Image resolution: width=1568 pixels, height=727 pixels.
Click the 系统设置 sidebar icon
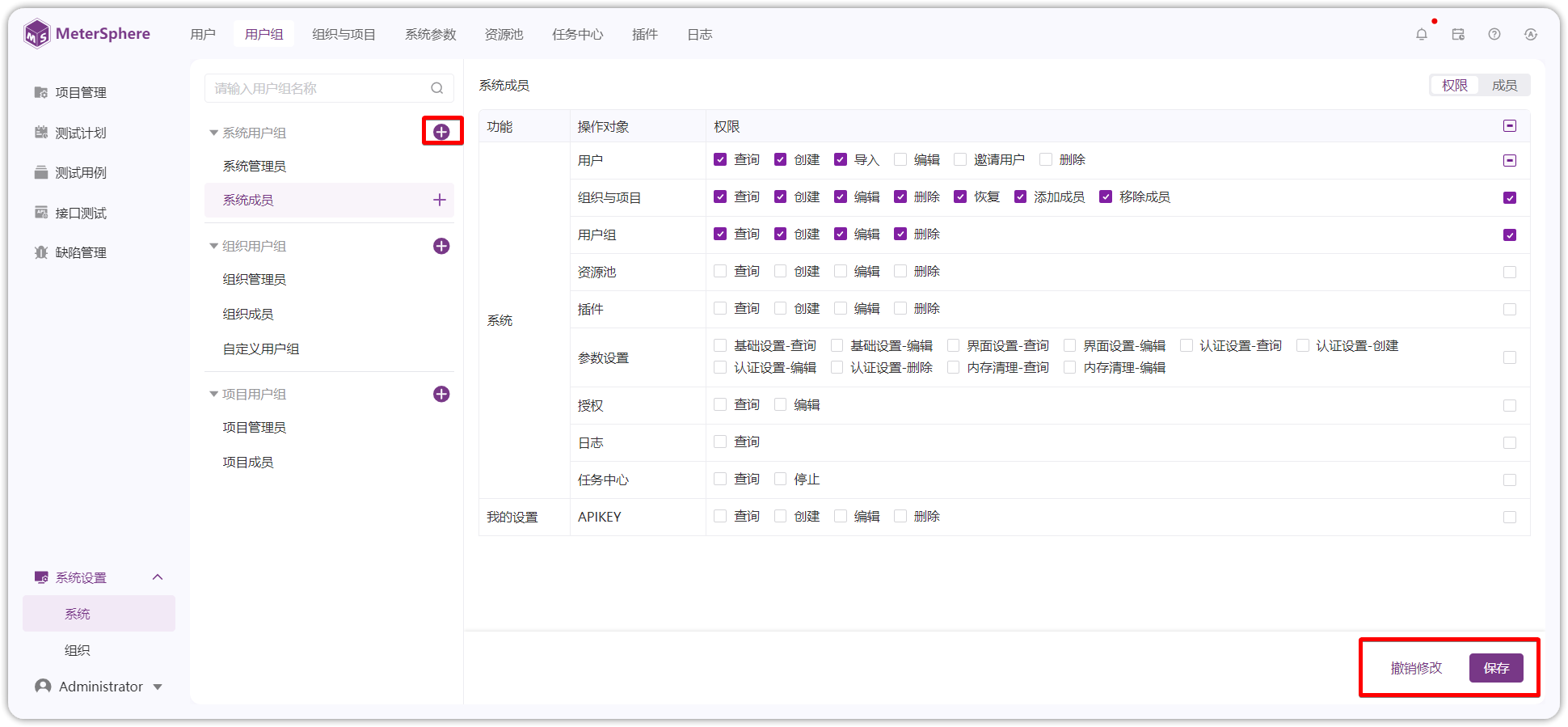[41, 577]
